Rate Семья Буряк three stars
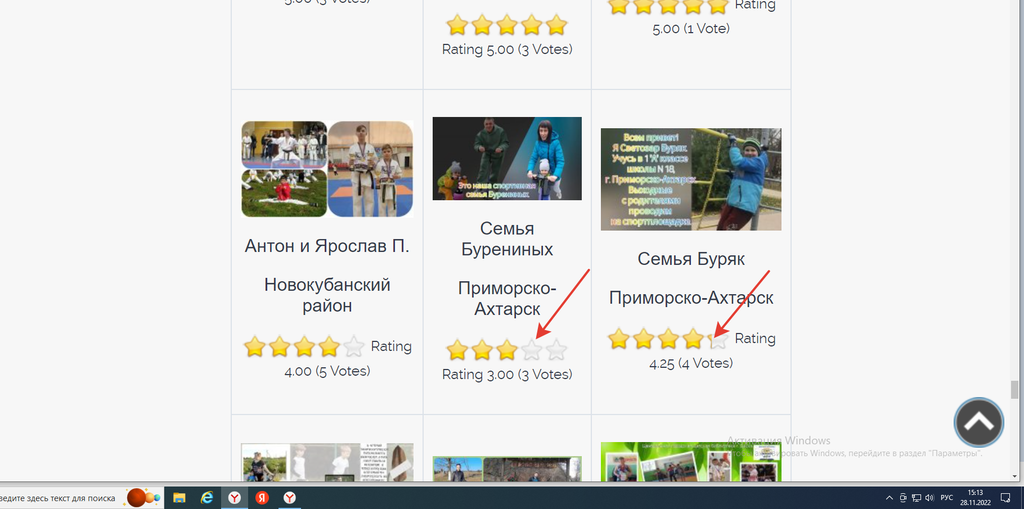Image resolution: width=1024 pixels, height=509 pixels. tap(668, 338)
